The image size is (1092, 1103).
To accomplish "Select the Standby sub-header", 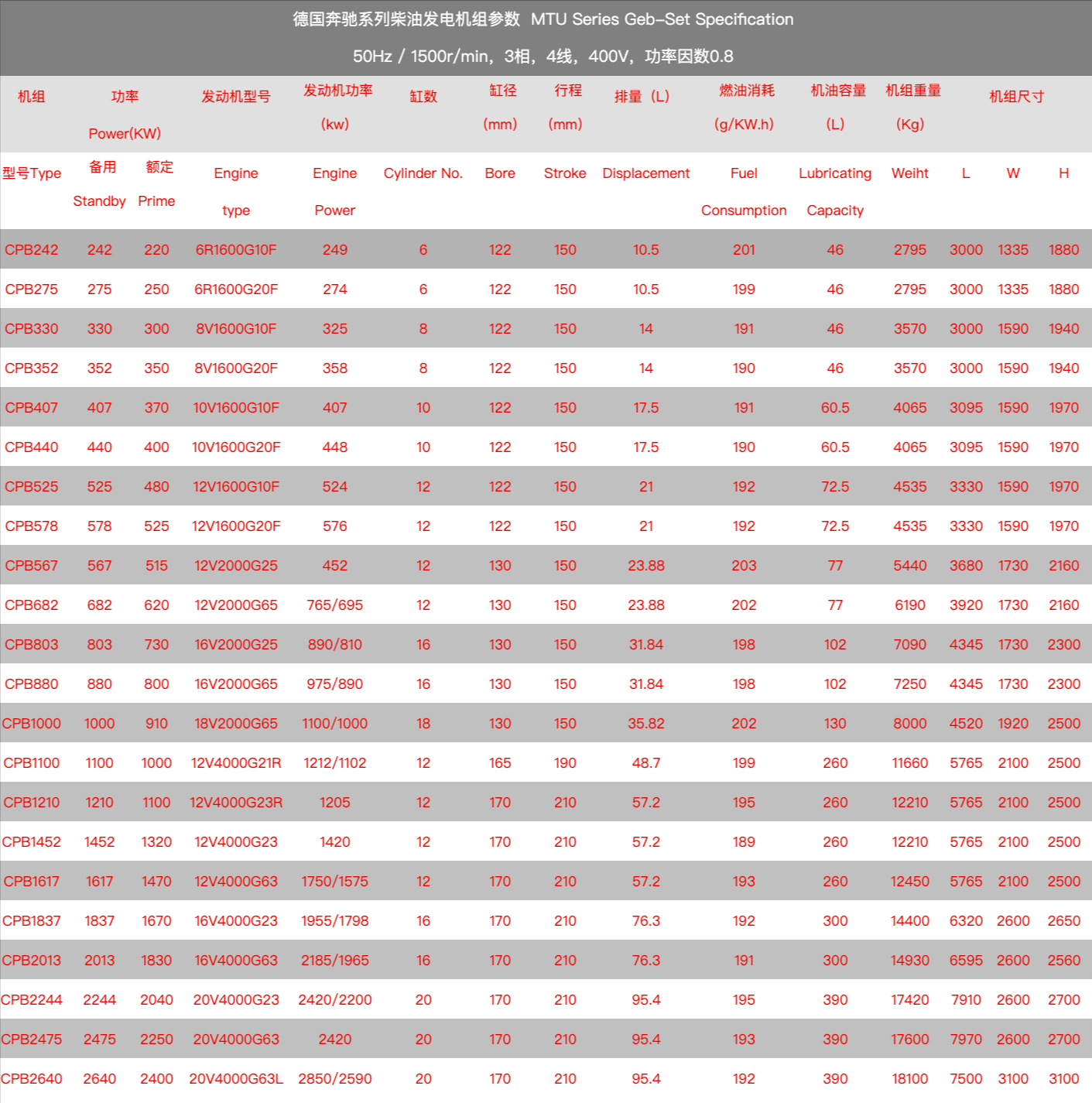I will coord(99,201).
